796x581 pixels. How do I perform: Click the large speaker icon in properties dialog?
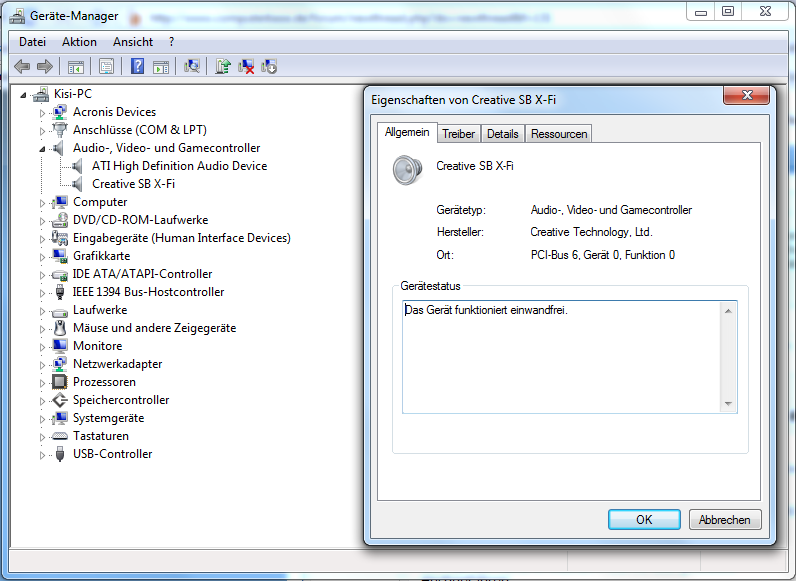pyautogui.click(x=407, y=170)
